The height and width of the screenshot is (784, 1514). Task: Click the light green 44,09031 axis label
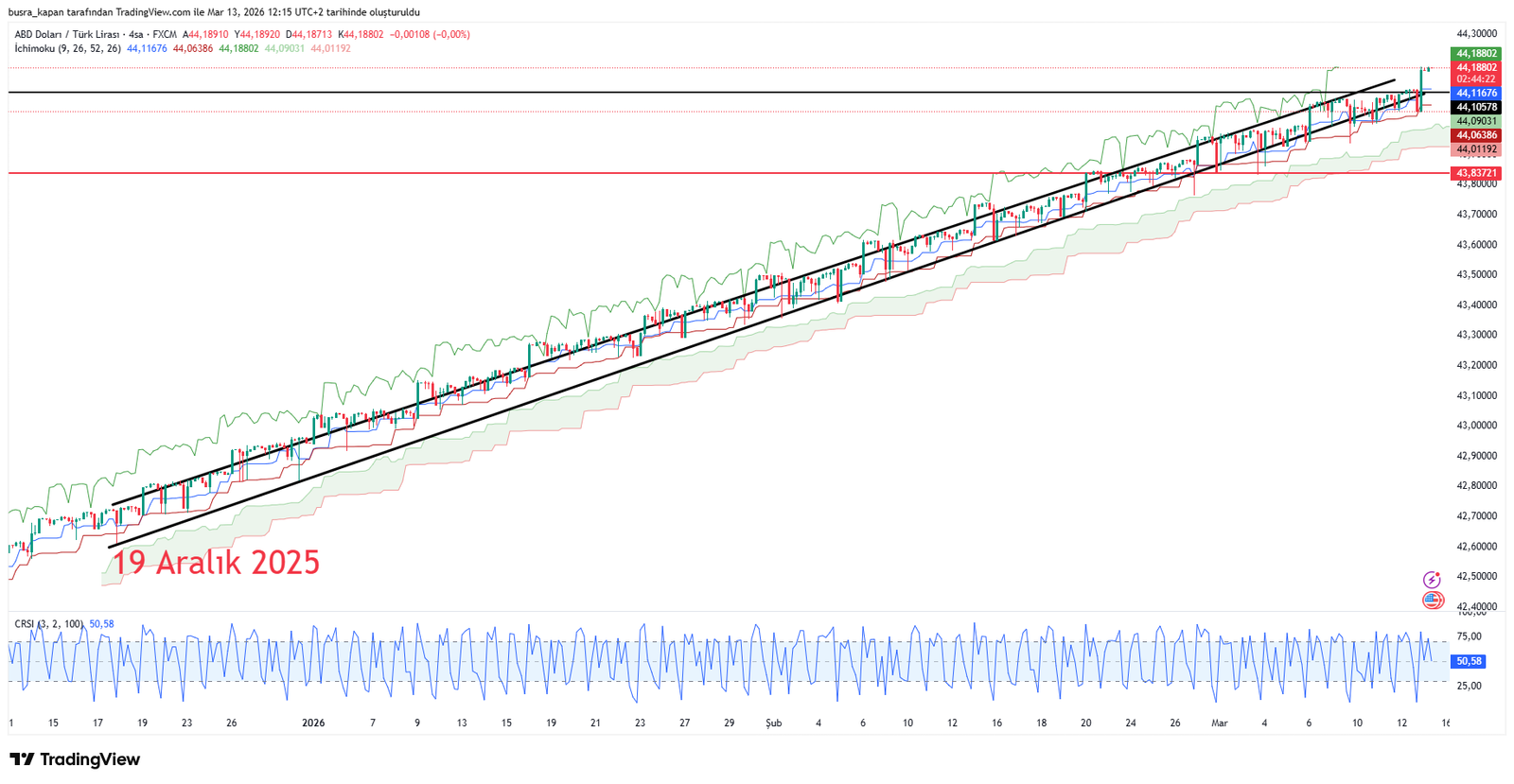(1475, 121)
